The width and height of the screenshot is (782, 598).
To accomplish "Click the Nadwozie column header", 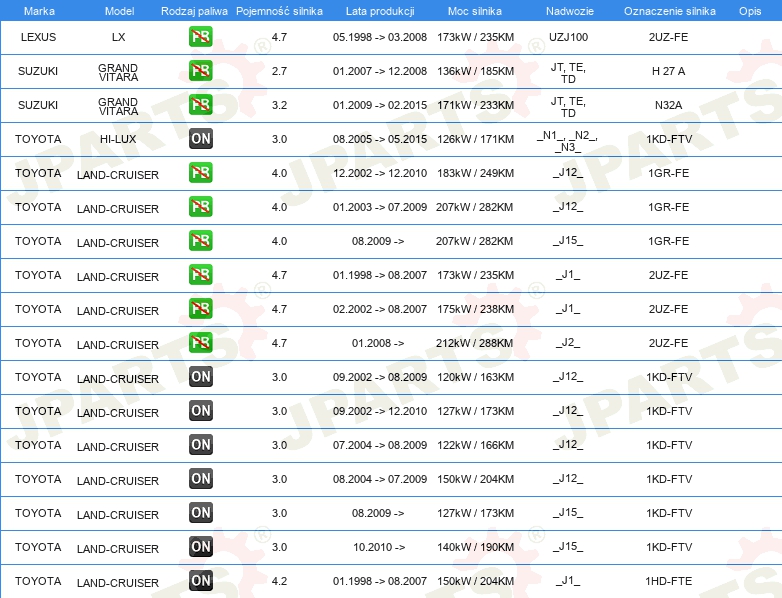I will pyautogui.click(x=570, y=11).
